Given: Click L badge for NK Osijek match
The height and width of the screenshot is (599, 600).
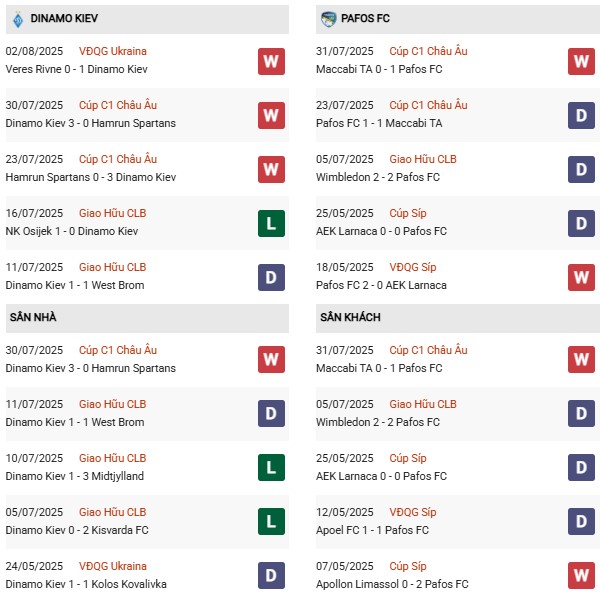Looking at the screenshot, I should point(271,223).
